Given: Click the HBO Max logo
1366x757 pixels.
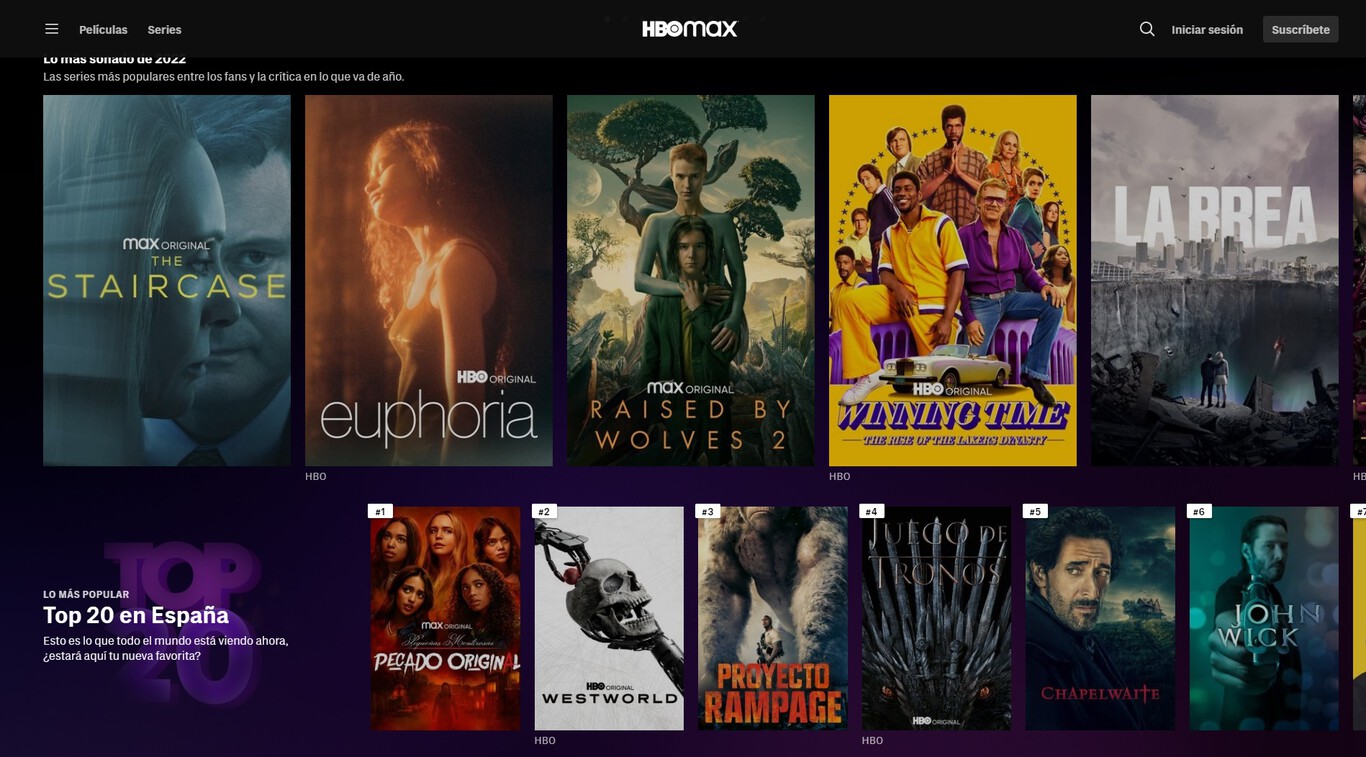Looking at the screenshot, I should pyautogui.click(x=687, y=28).
